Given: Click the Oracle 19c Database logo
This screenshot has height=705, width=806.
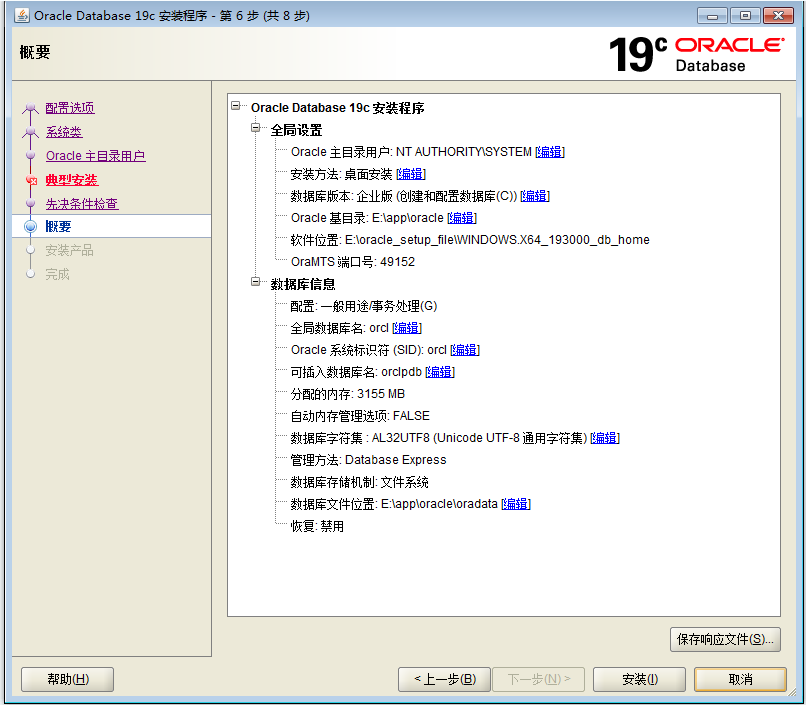Looking at the screenshot, I should (x=697, y=54).
